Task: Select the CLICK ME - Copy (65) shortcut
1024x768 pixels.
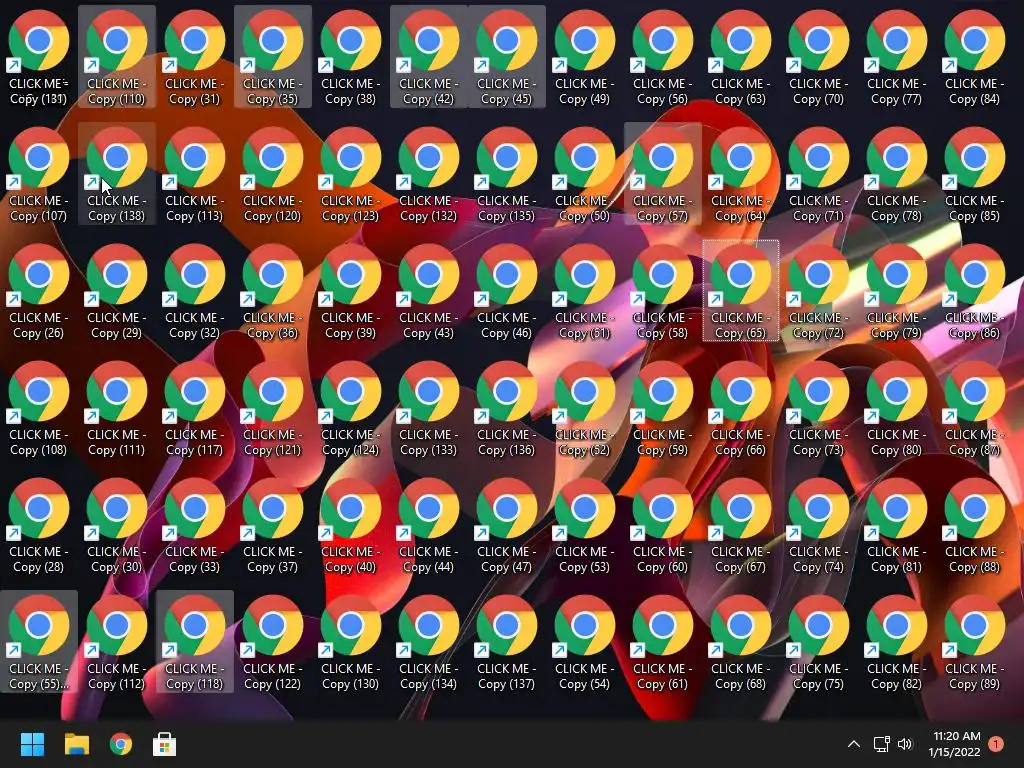Action: point(741,291)
